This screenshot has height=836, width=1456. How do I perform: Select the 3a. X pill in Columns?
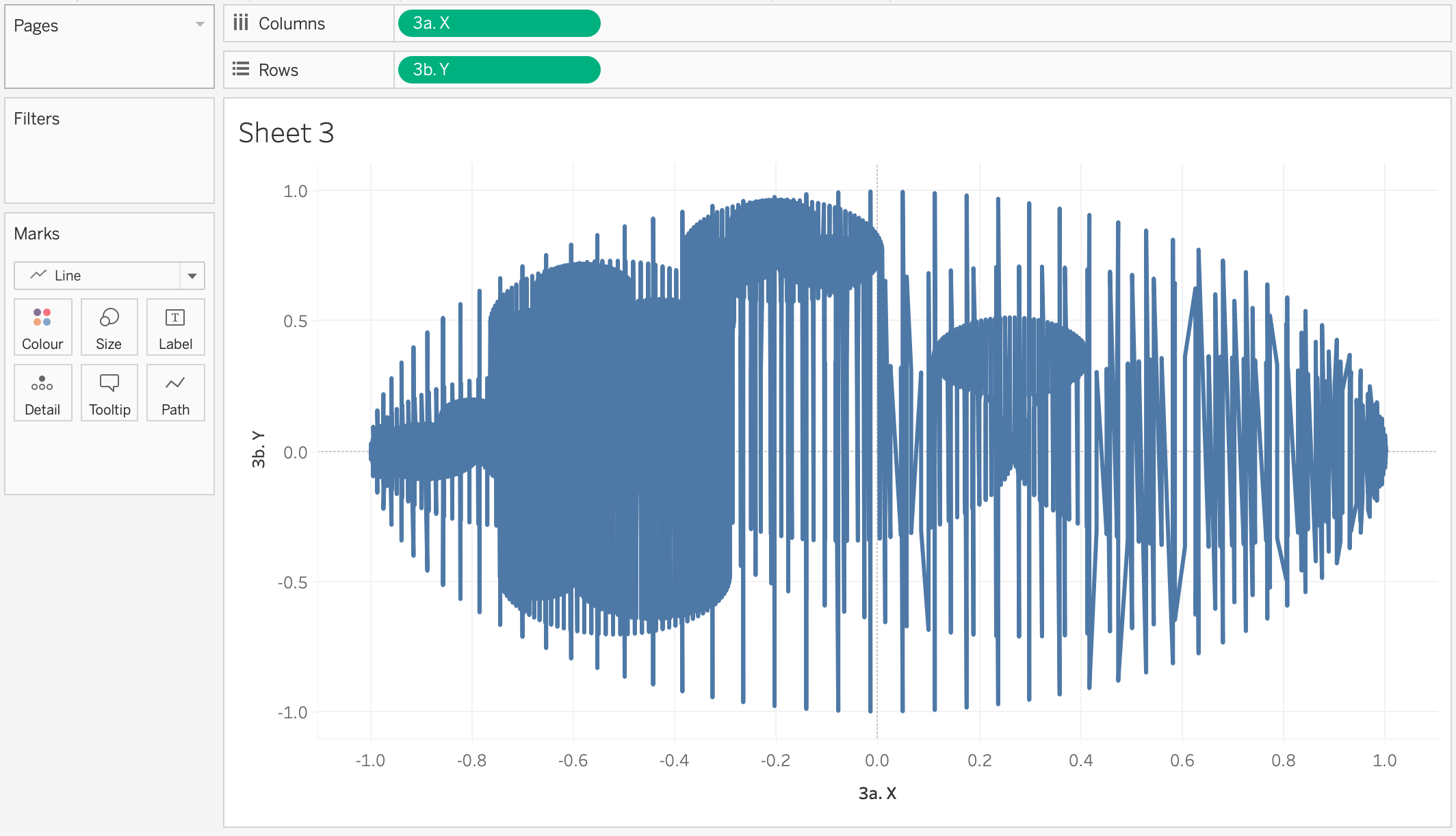[499, 23]
